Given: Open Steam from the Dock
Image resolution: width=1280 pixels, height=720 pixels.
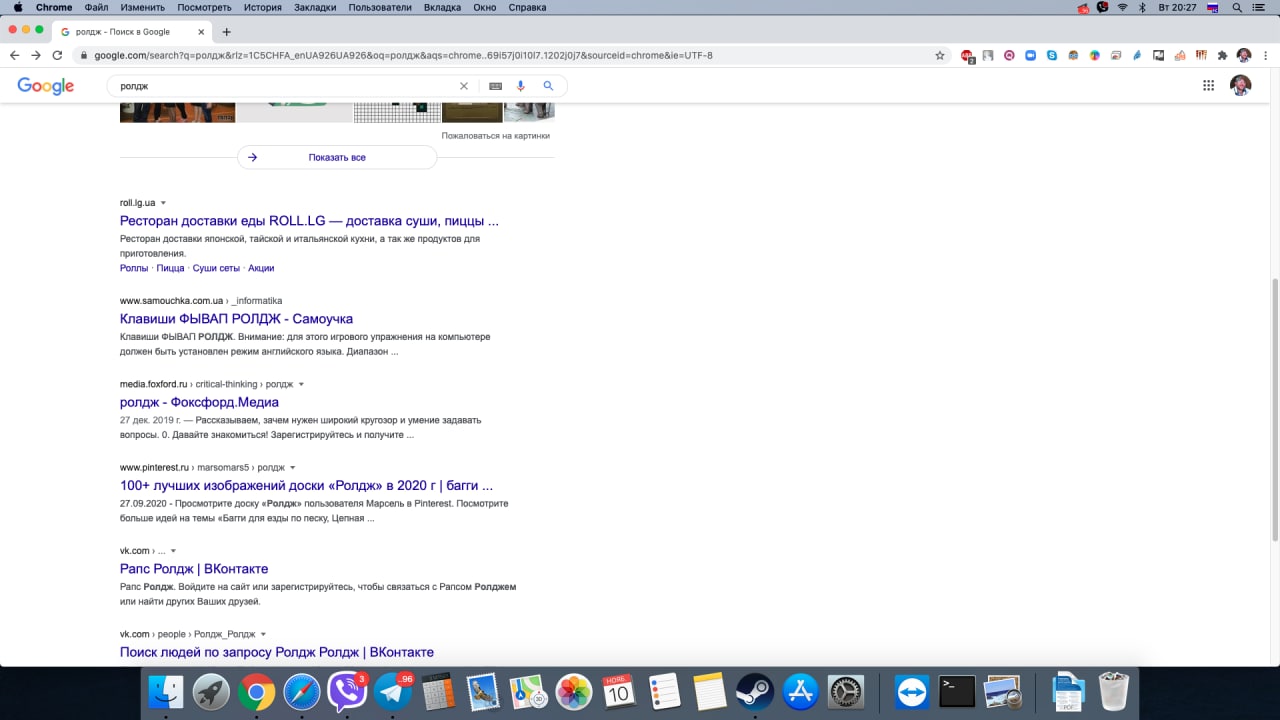Looking at the screenshot, I should click(755, 692).
